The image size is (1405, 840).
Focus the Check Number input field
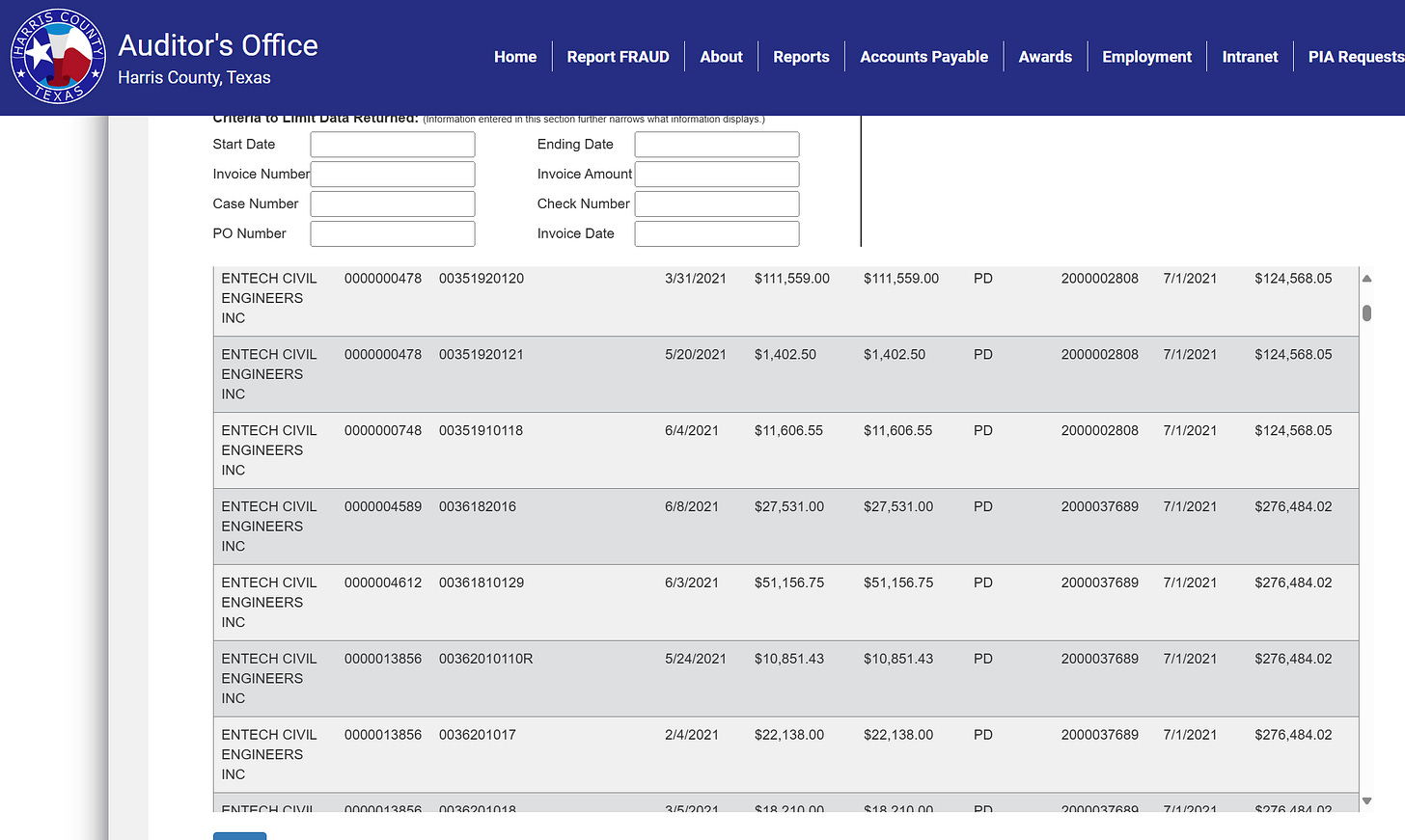coord(717,204)
